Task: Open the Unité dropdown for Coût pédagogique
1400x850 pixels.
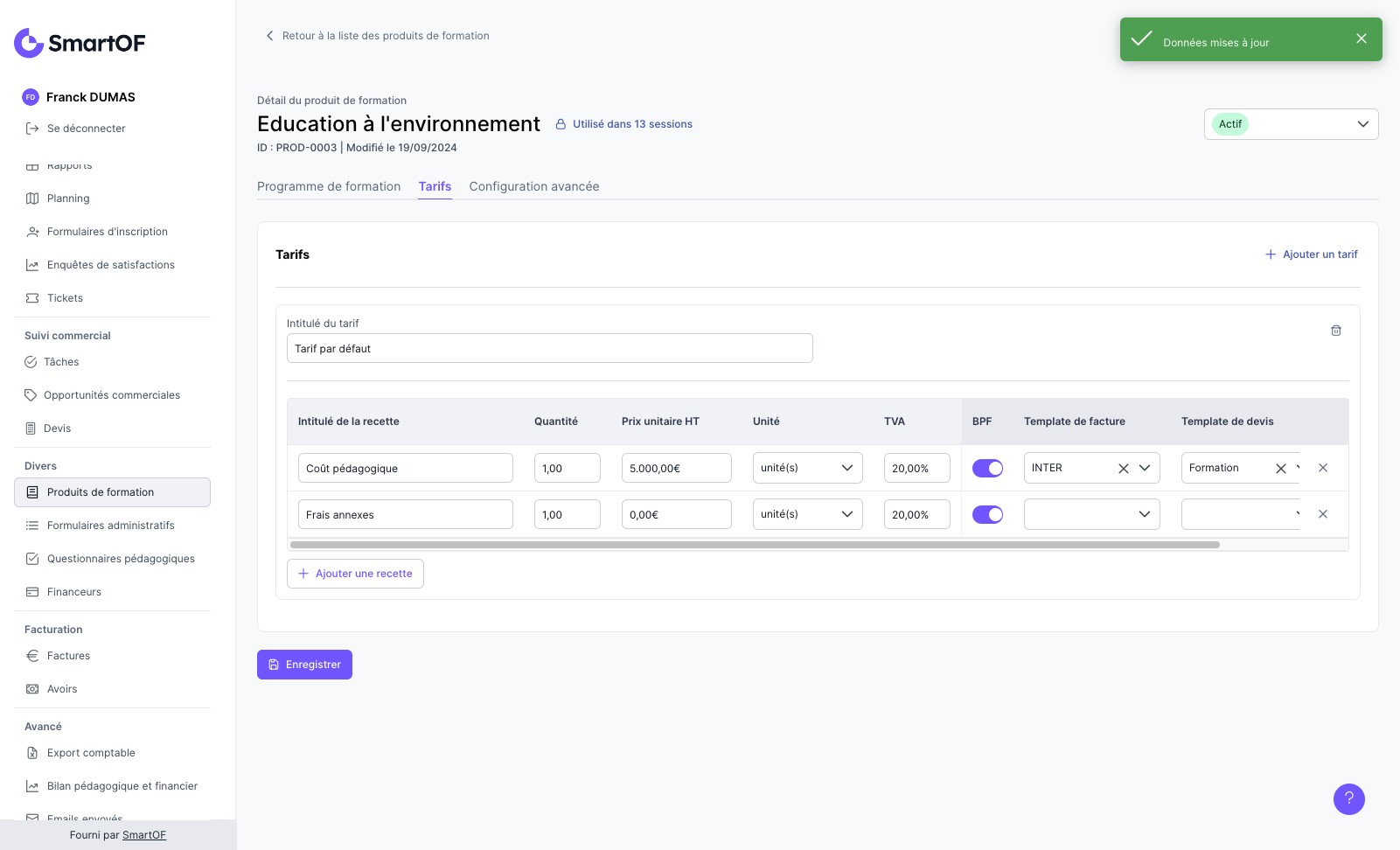Action: tap(807, 468)
